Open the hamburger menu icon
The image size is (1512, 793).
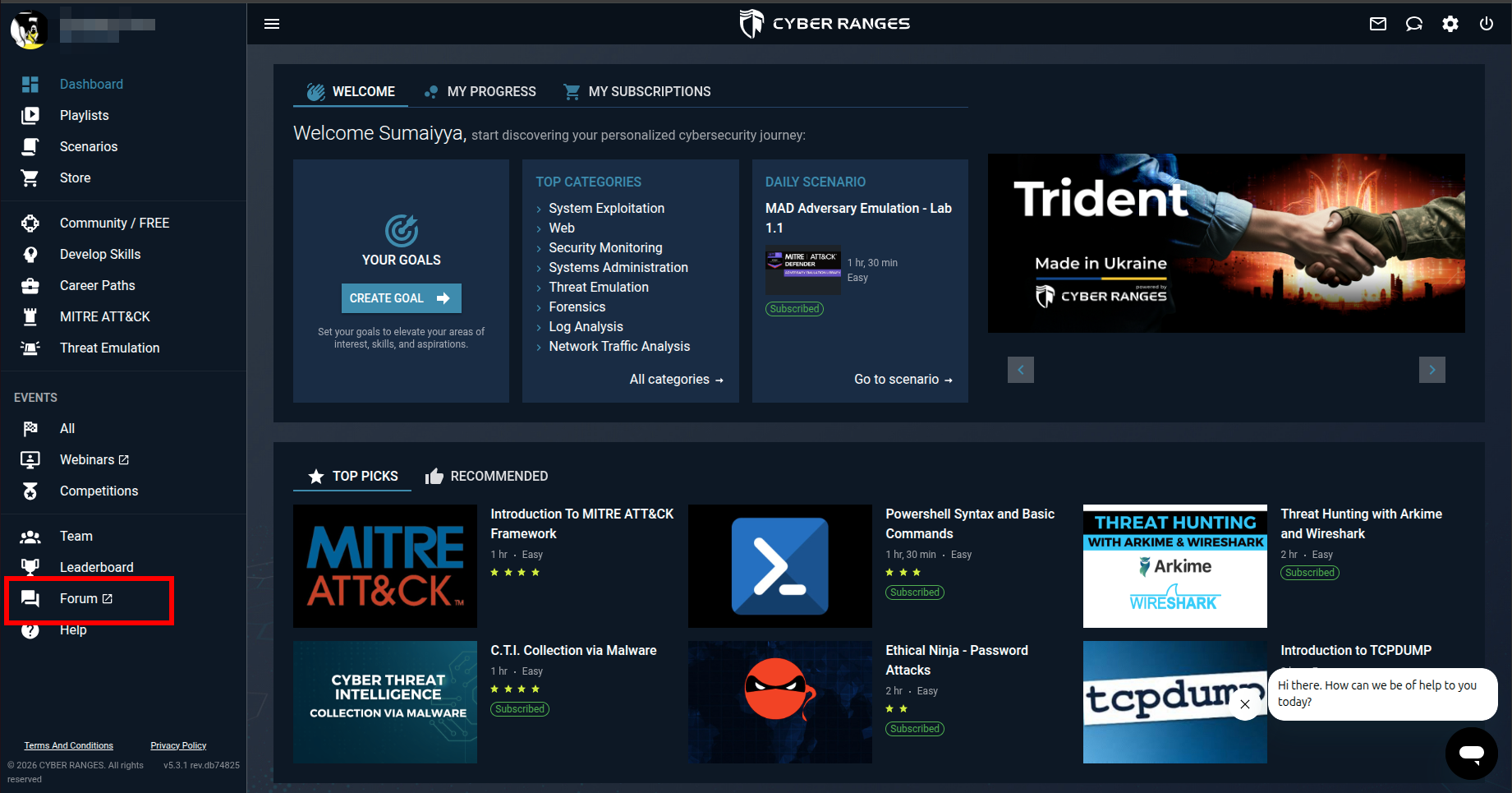point(272,24)
